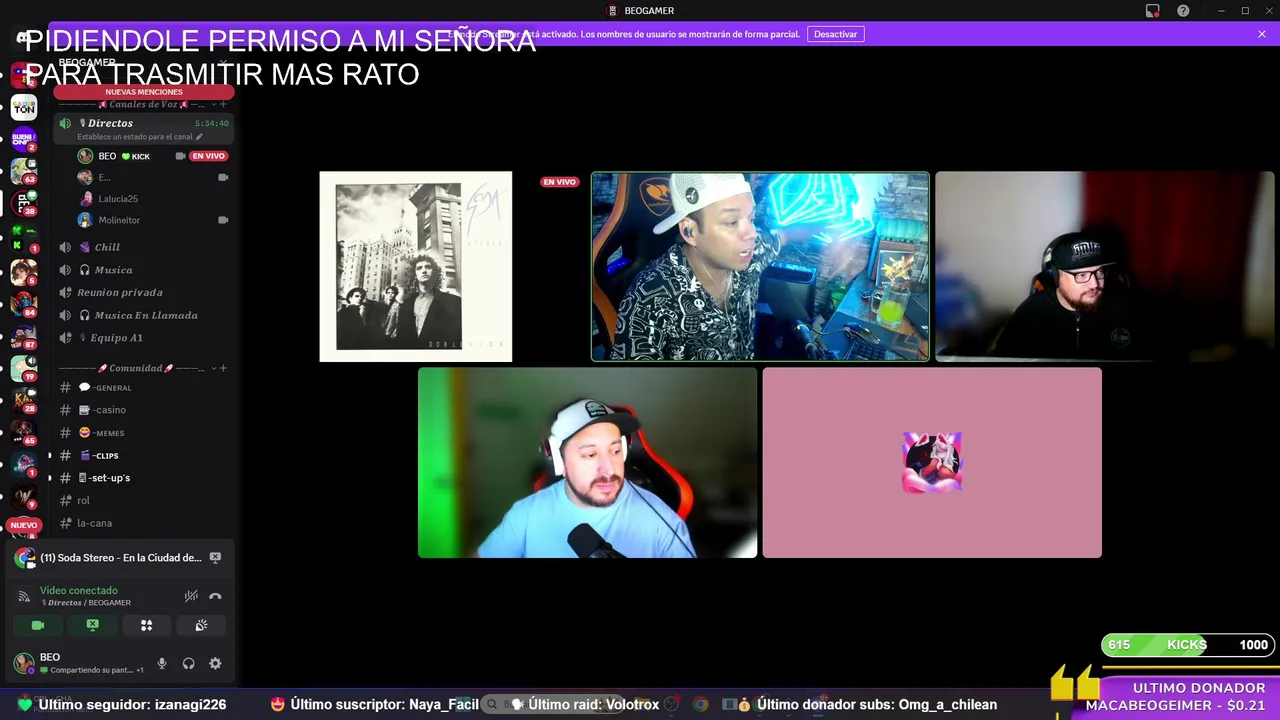Image resolution: width=1280 pixels, height=720 pixels.
Task: Edit the Directos channel status pencil
Action: coord(199,137)
